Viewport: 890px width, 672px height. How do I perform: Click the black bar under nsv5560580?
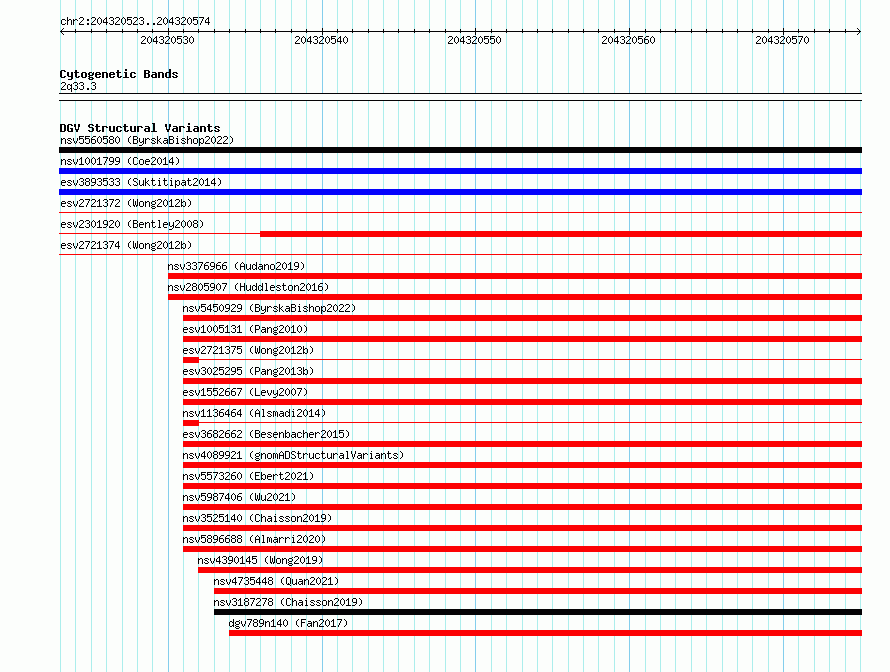click(460, 150)
